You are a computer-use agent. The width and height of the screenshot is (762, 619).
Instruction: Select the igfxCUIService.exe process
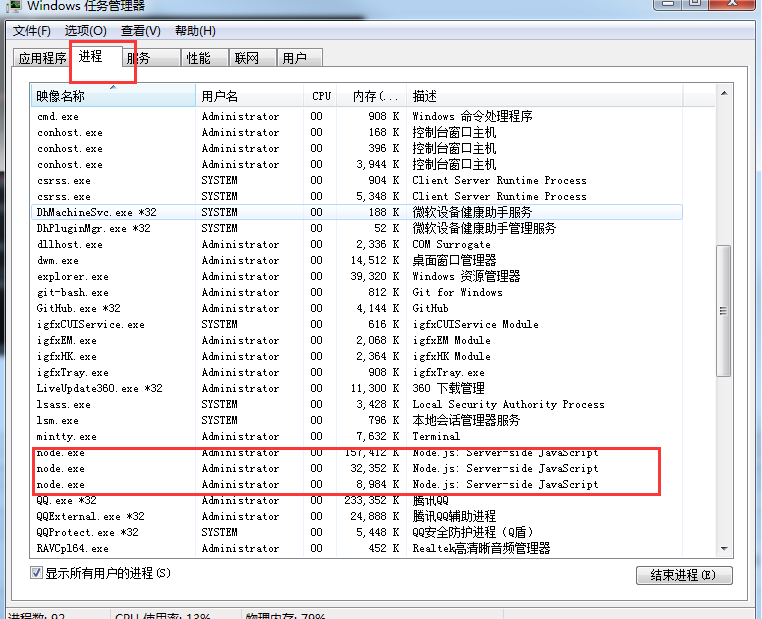point(357,325)
